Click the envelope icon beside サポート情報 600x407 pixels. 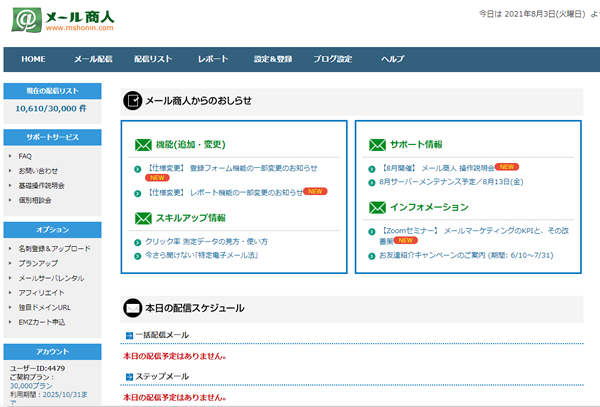click(377, 145)
